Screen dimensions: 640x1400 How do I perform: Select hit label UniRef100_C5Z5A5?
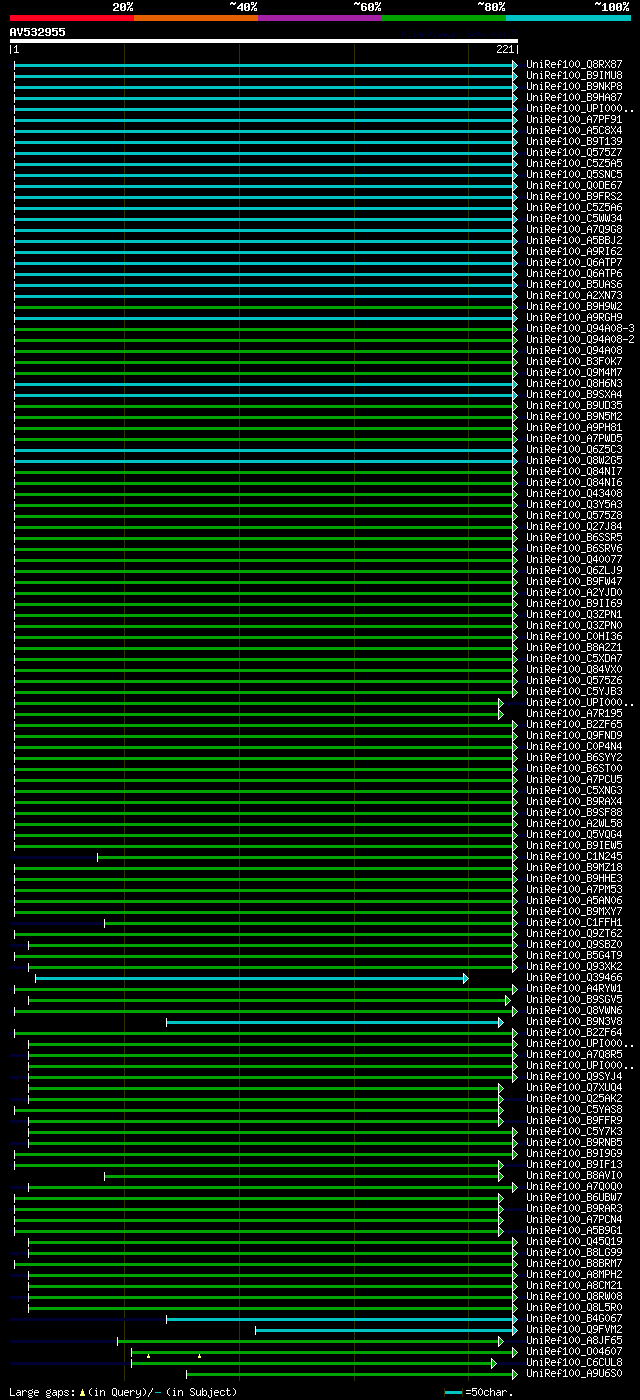[x=574, y=163]
